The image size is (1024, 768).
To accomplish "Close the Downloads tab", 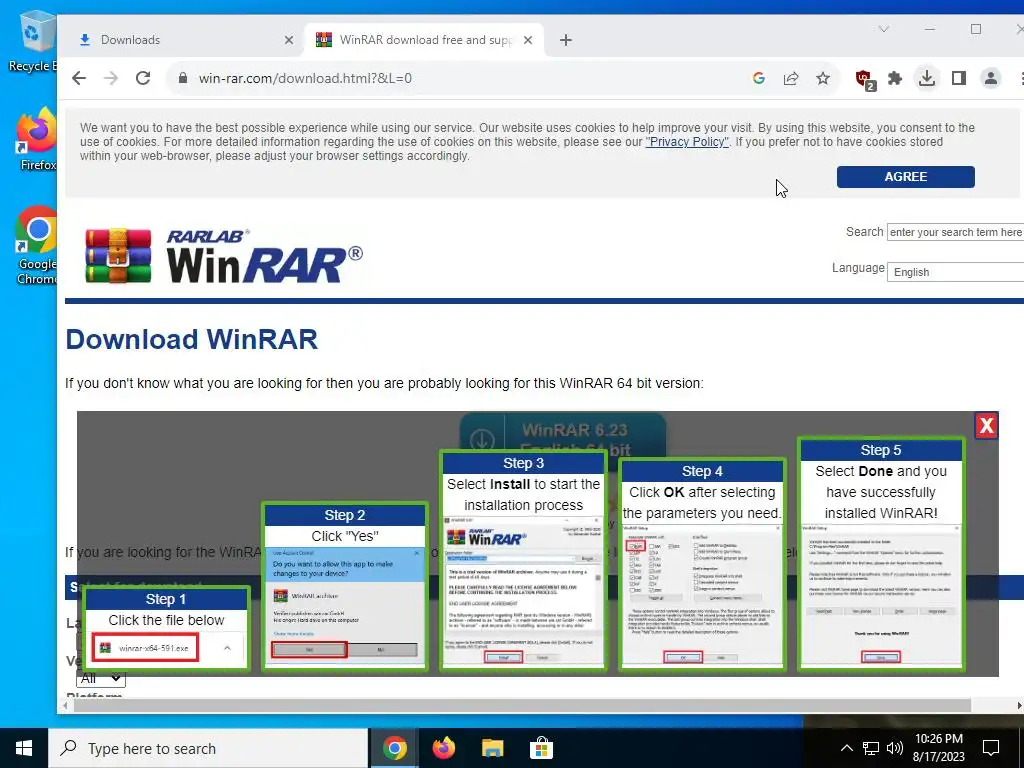I will pyautogui.click(x=289, y=40).
